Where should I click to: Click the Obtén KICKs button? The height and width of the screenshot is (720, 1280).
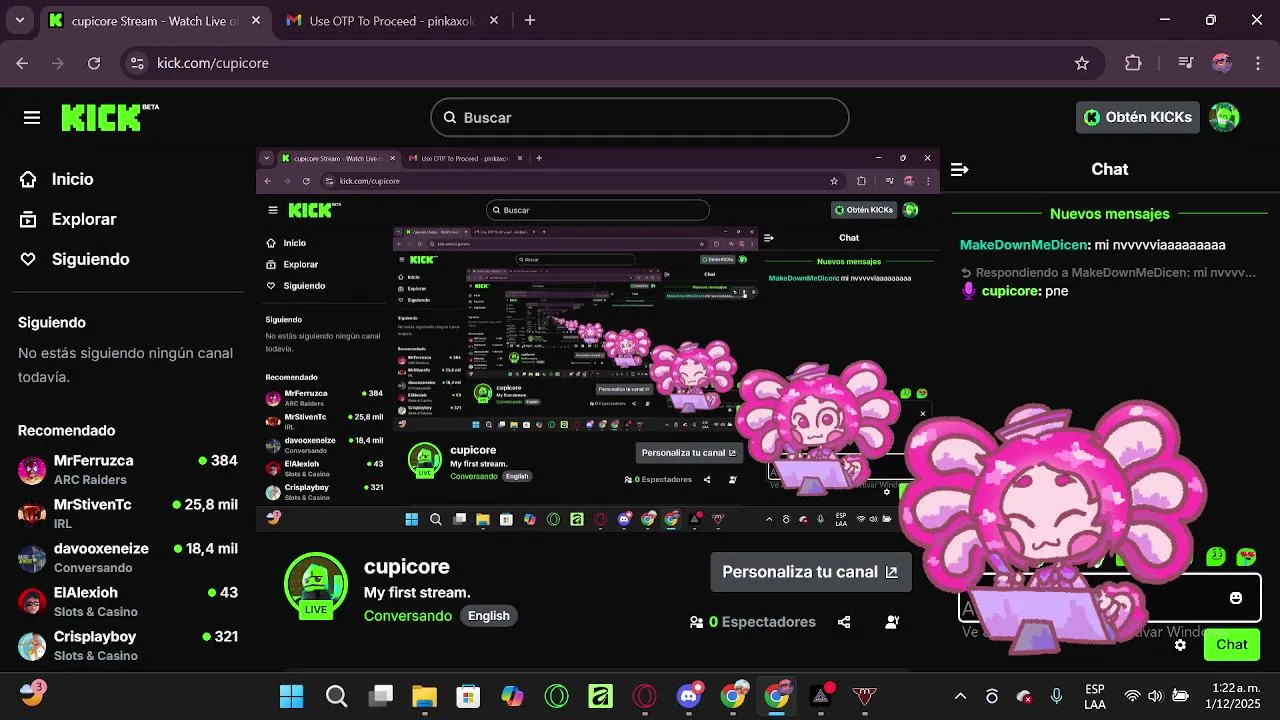click(1138, 117)
